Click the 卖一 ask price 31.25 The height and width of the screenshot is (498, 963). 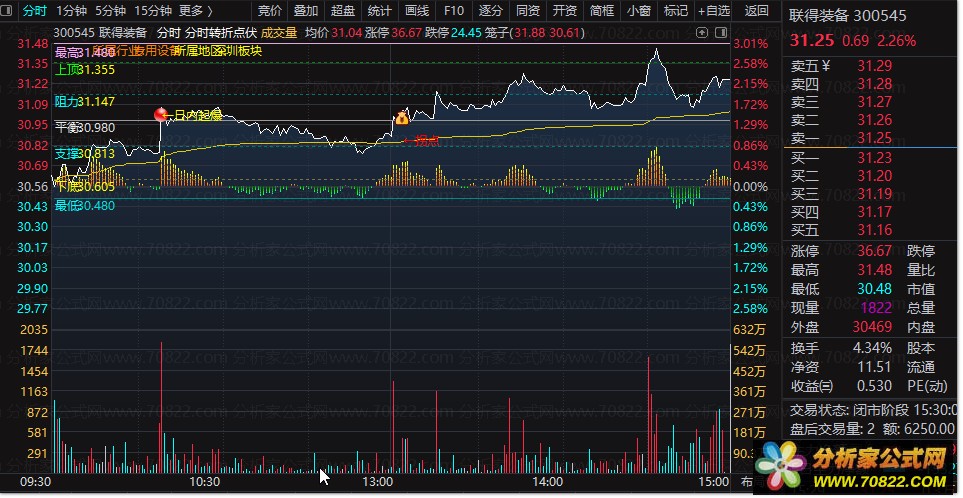pyautogui.click(x=875, y=138)
